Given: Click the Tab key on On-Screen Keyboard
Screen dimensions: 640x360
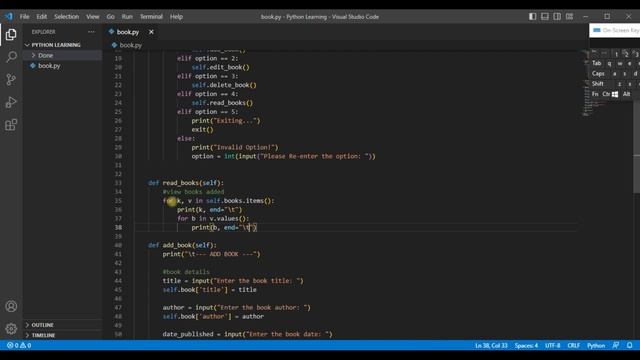Looking at the screenshot, I should [597, 63].
